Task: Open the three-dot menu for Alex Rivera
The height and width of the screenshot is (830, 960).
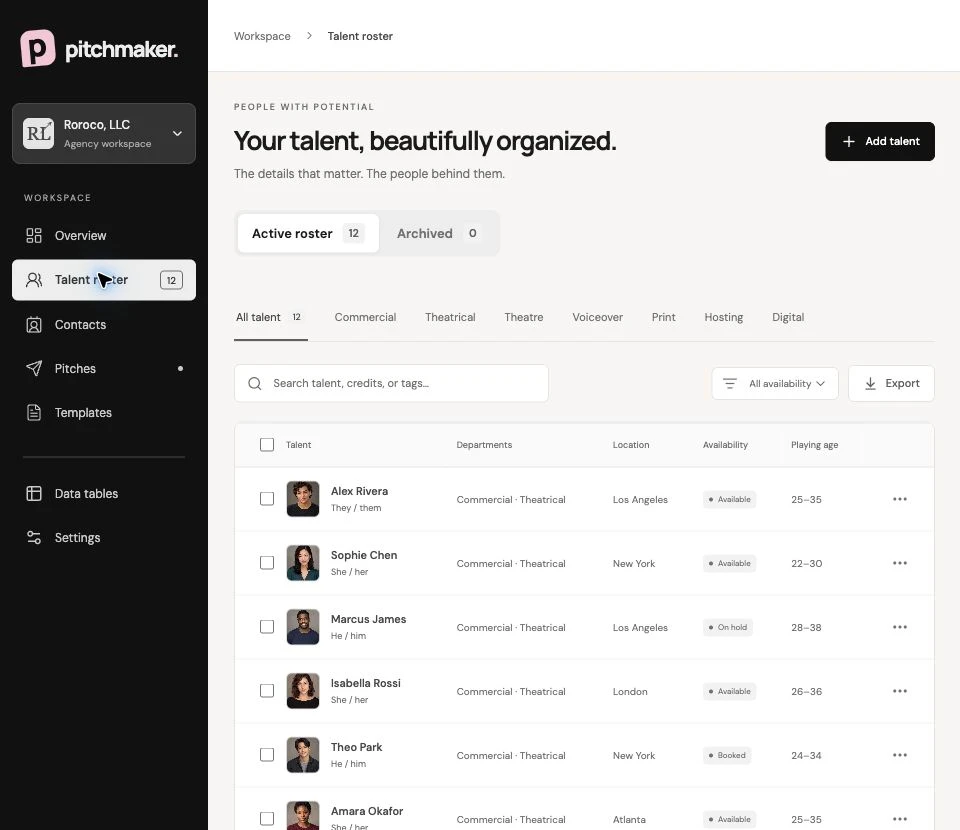Action: point(899,499)
